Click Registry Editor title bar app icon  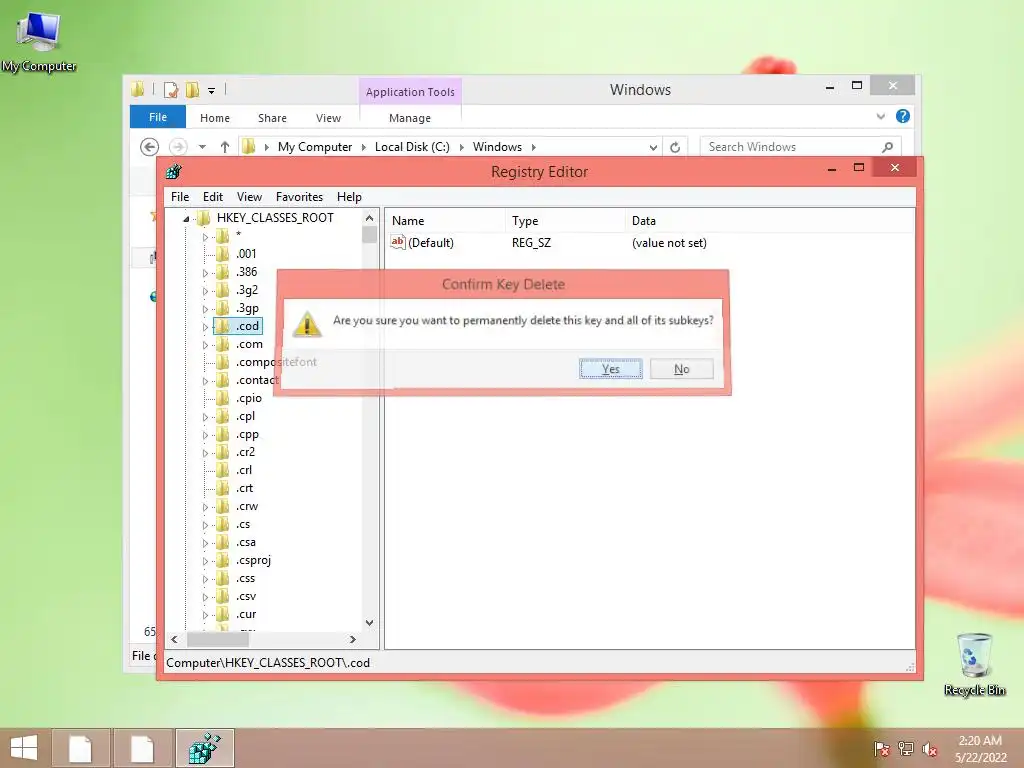click(x=174, y=172)
